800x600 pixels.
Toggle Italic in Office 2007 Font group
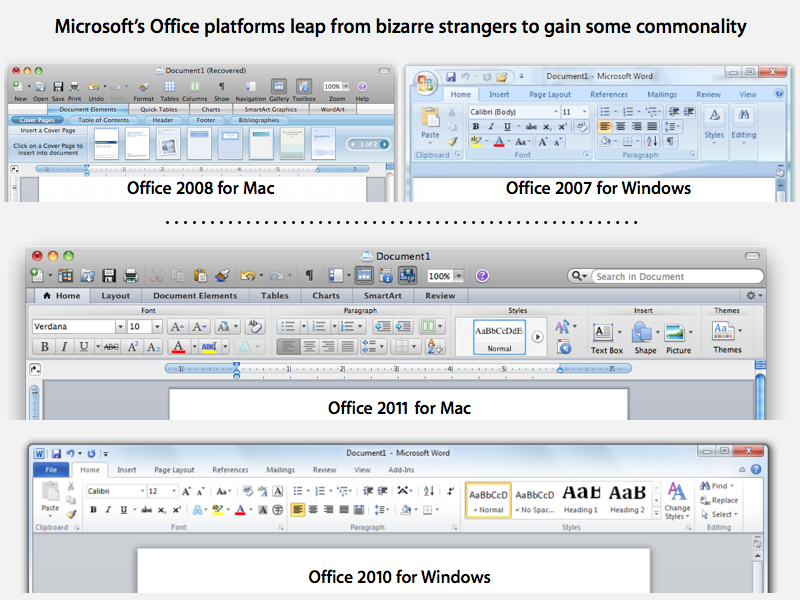[491, 127]
